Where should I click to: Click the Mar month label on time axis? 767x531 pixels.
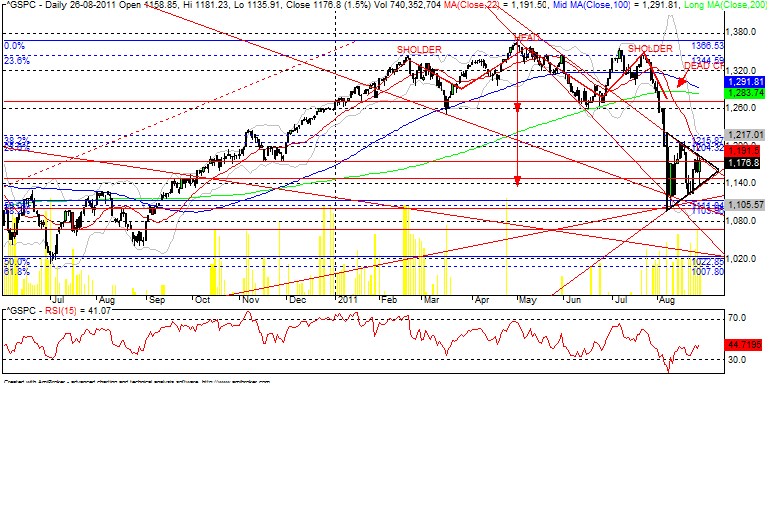click(x=431, y=300)
